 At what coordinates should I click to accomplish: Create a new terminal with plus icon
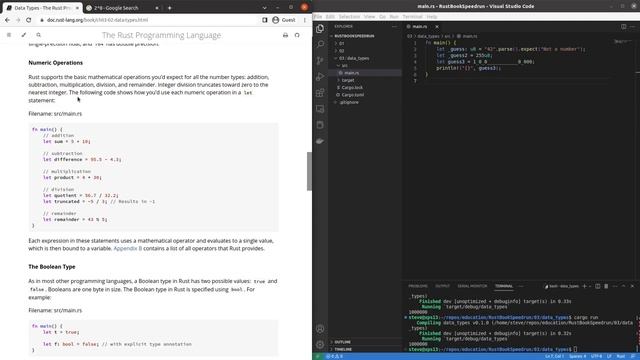(584, 286)
